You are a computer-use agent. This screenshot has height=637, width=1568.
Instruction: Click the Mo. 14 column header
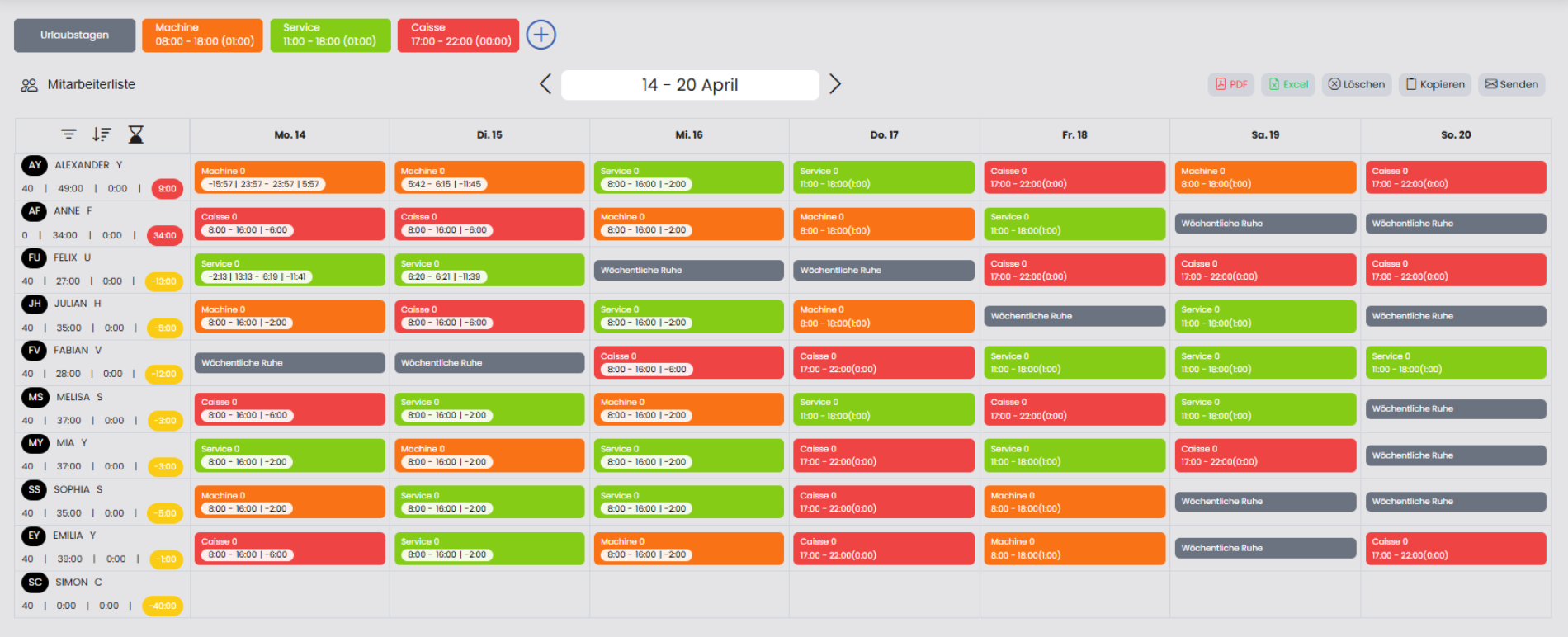click(x=290, y=134)
